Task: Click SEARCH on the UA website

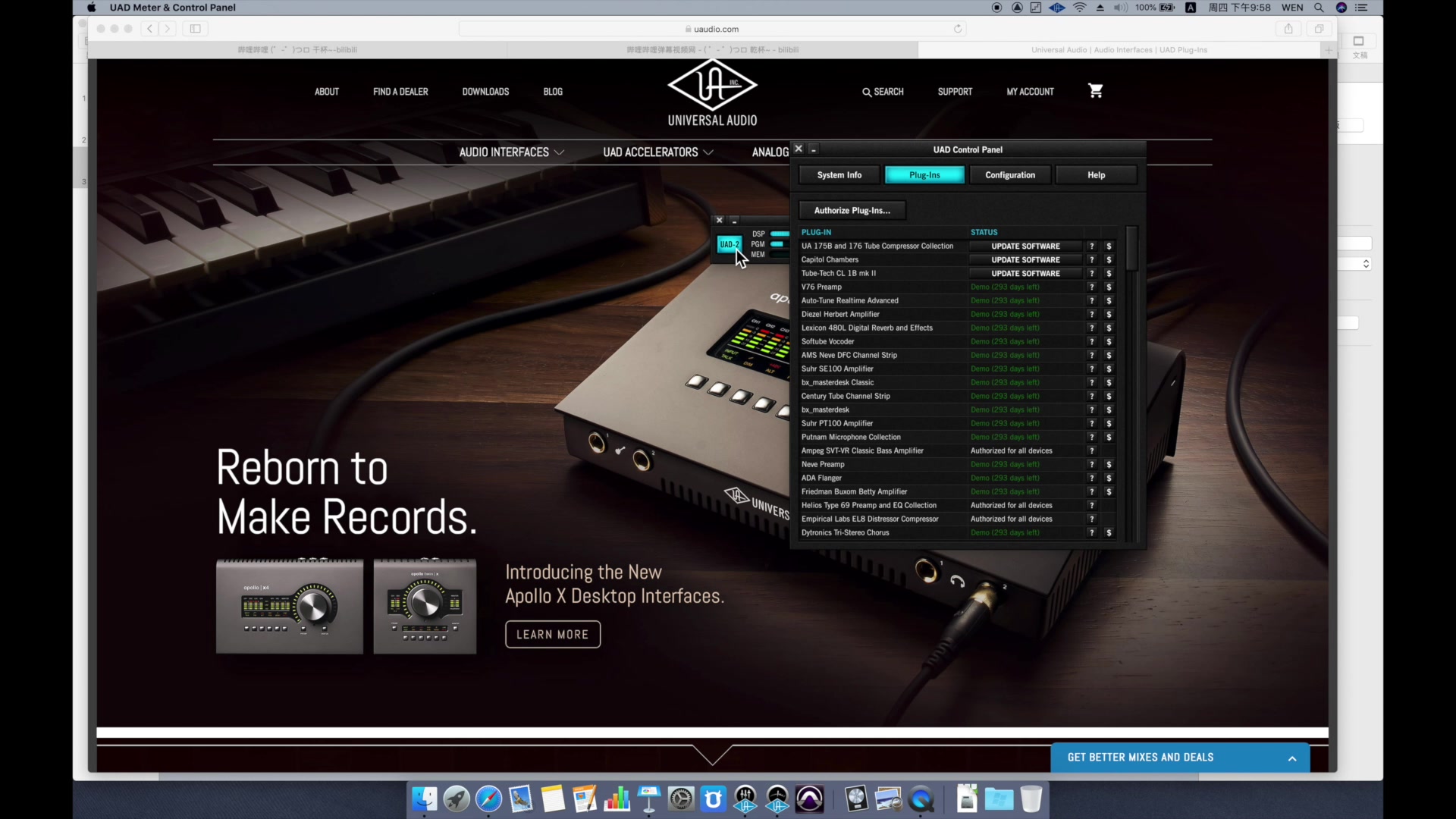Action: coord(883,92)
